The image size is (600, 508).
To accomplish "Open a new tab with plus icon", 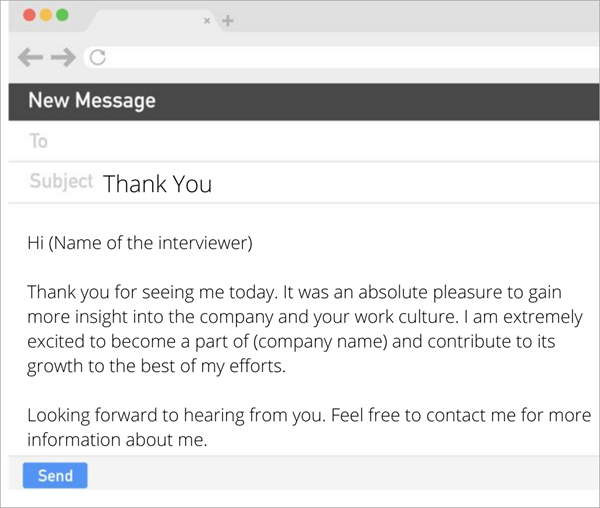I will click(228, 21).
